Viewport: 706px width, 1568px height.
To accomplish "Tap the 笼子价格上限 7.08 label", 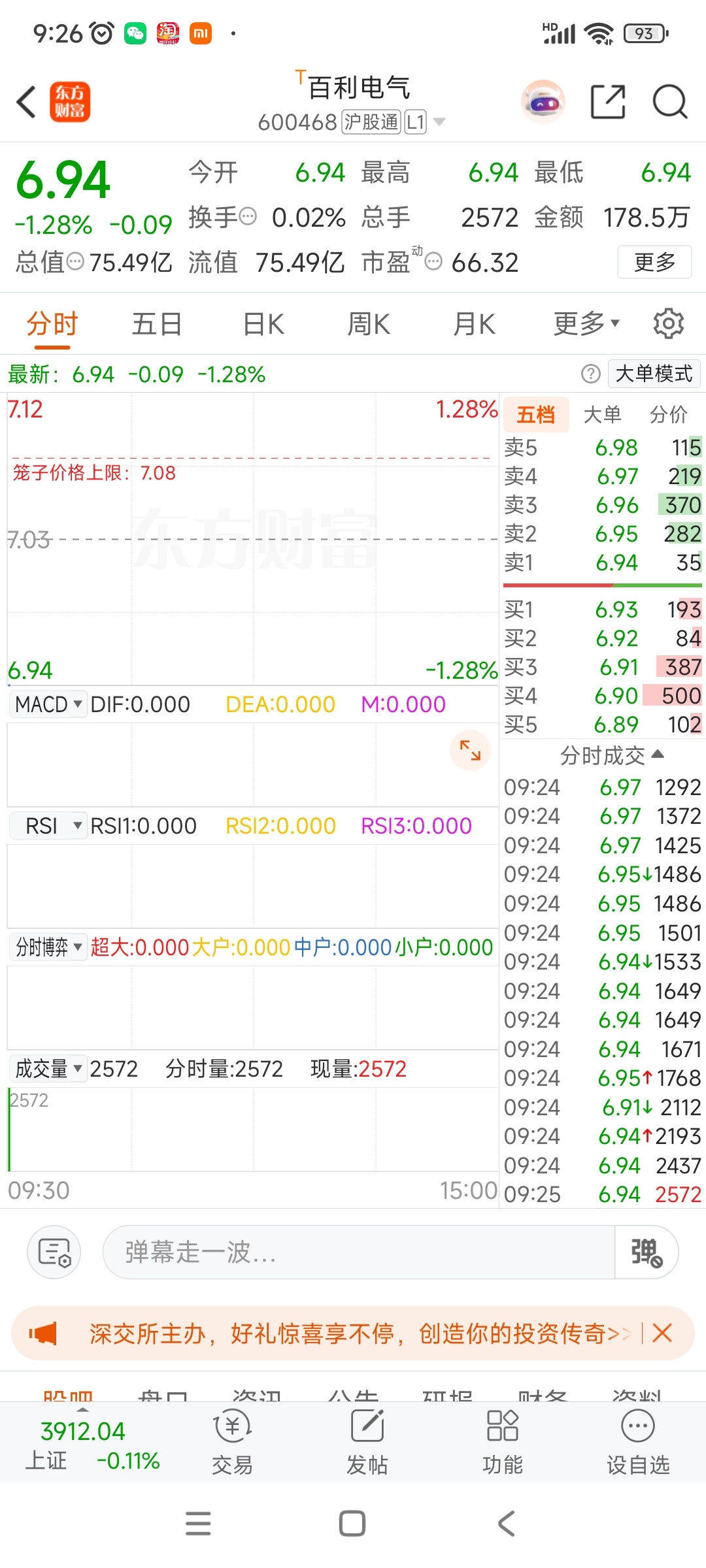I will [x=94, y=472].
